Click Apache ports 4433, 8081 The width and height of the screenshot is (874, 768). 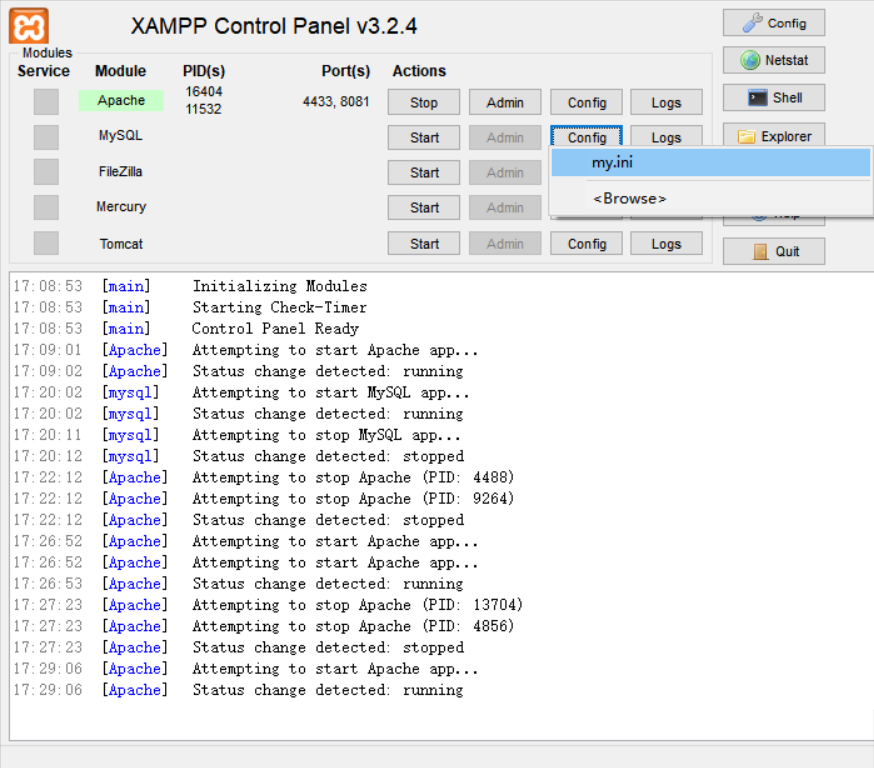click(336, 101)
